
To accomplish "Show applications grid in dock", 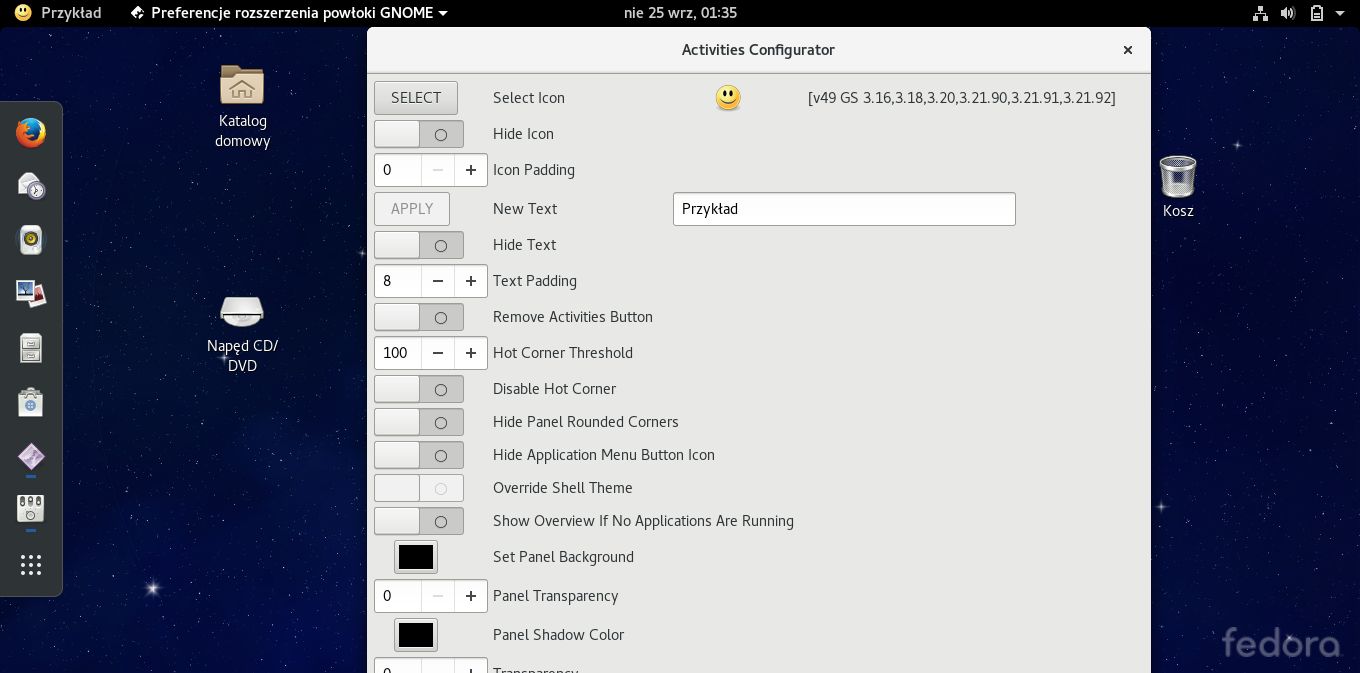I will coord(31,565).
